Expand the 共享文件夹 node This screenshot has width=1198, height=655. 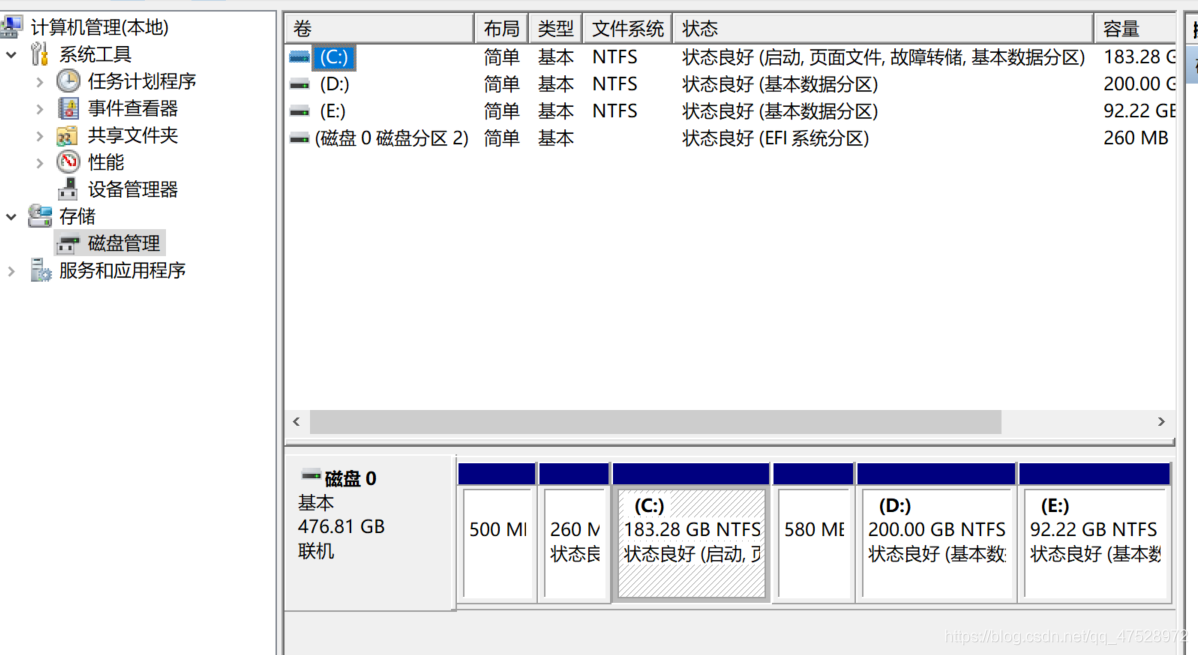(40, 136)
